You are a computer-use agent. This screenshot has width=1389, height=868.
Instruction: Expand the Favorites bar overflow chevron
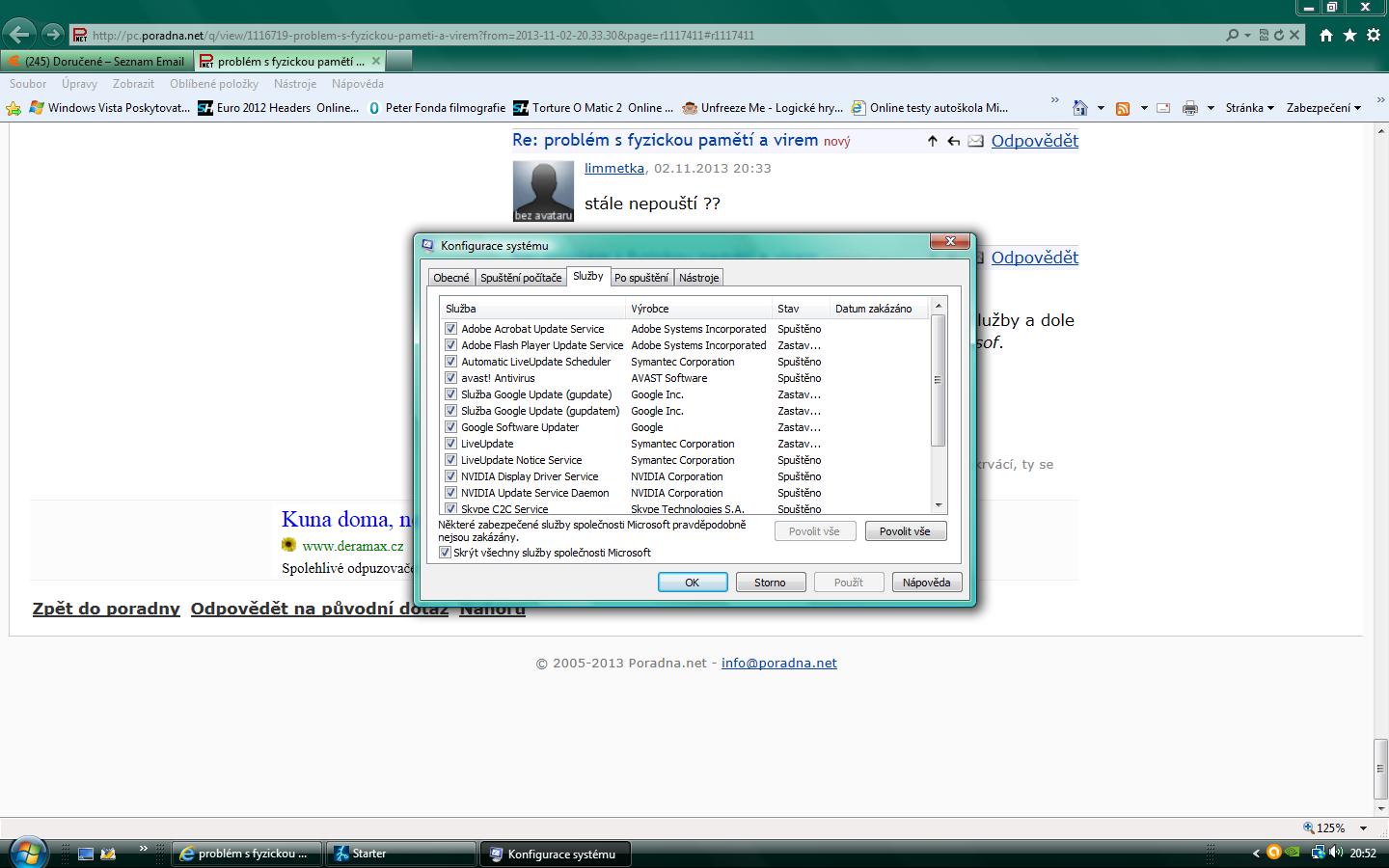pos(1054,100)
